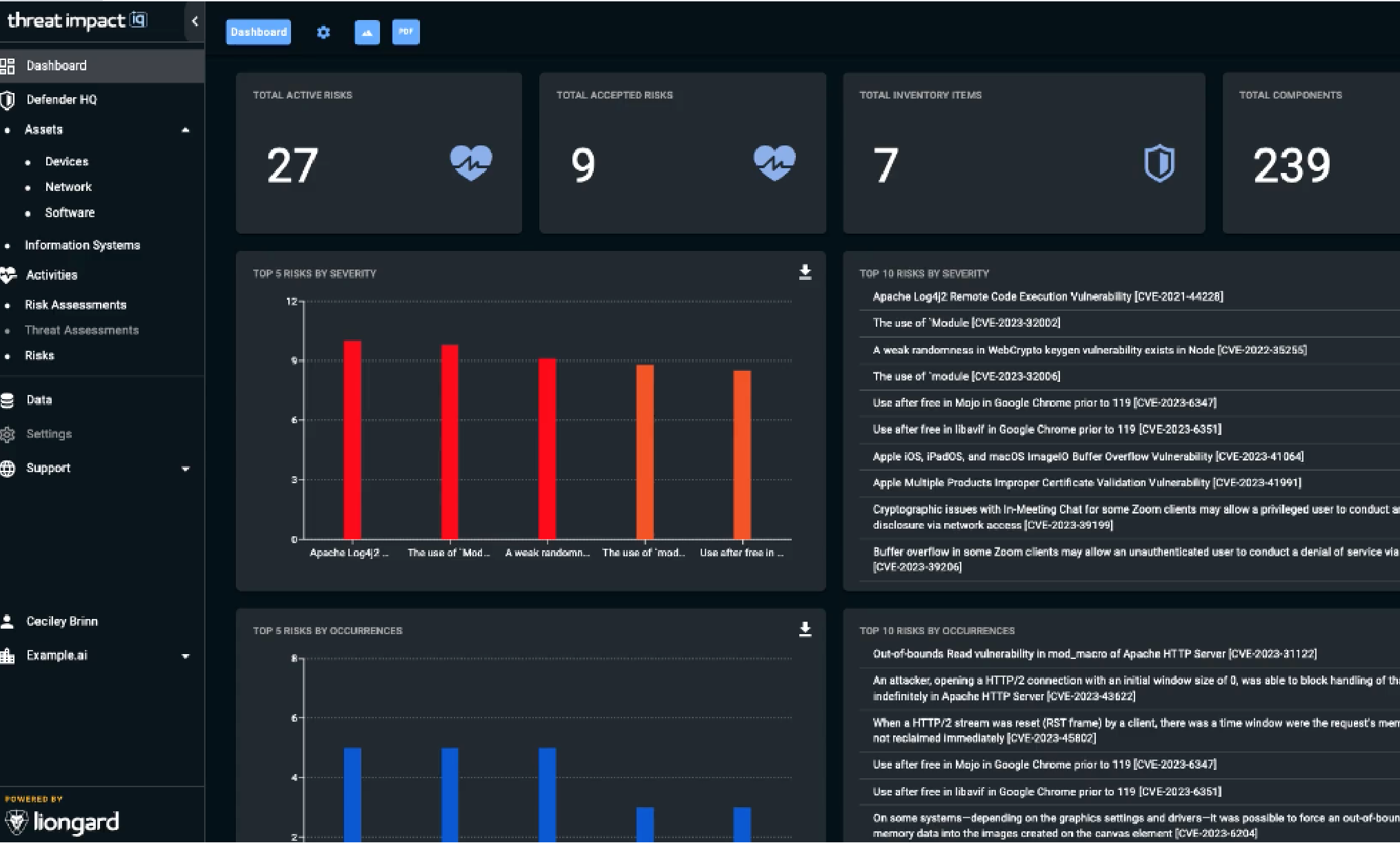The image size is (1400, 843).
Task: Export dashboard using the PDF icon
Action: point(406,32)
